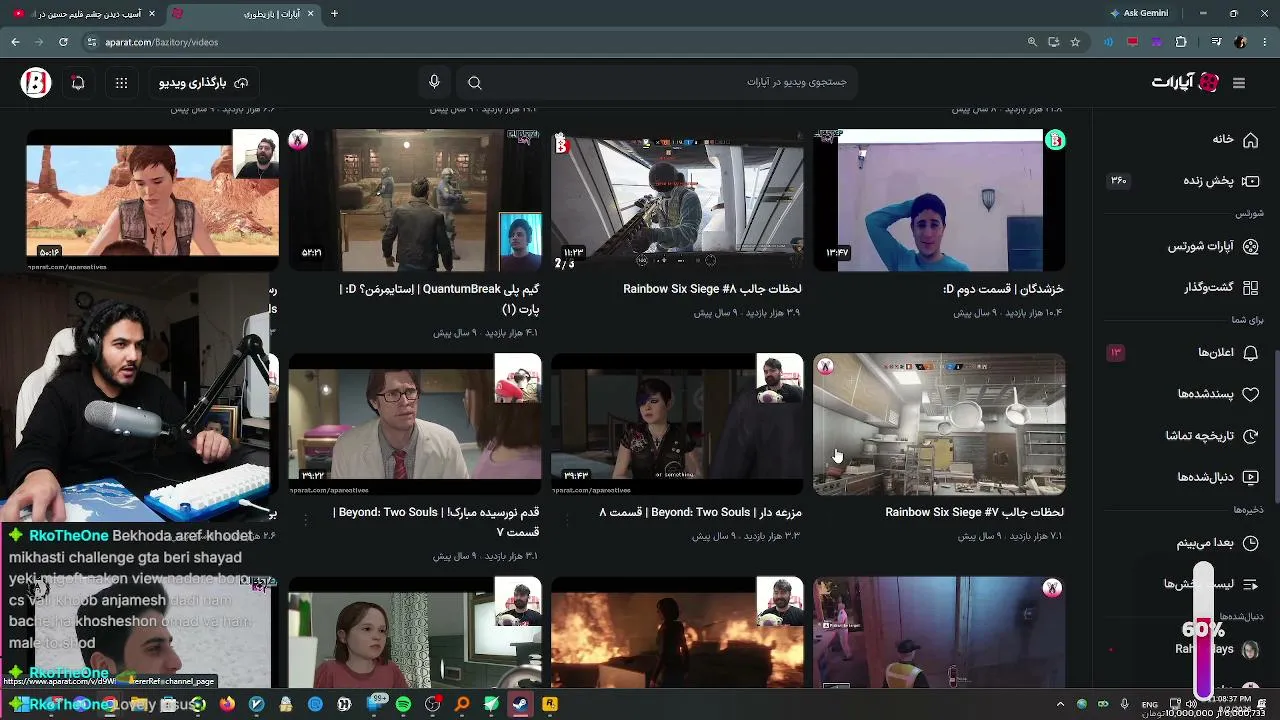Open دنبال‌شده‌ها in the sidebar

coord(1218,477)
